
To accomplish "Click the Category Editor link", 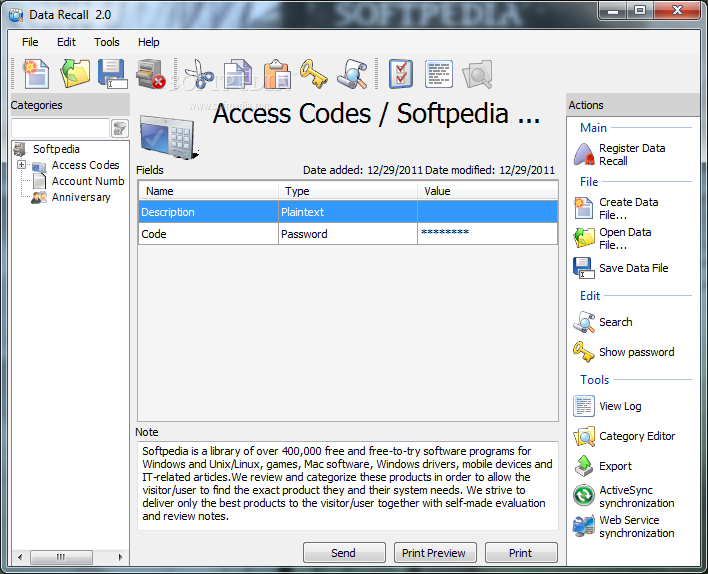I will coord(637,436).
